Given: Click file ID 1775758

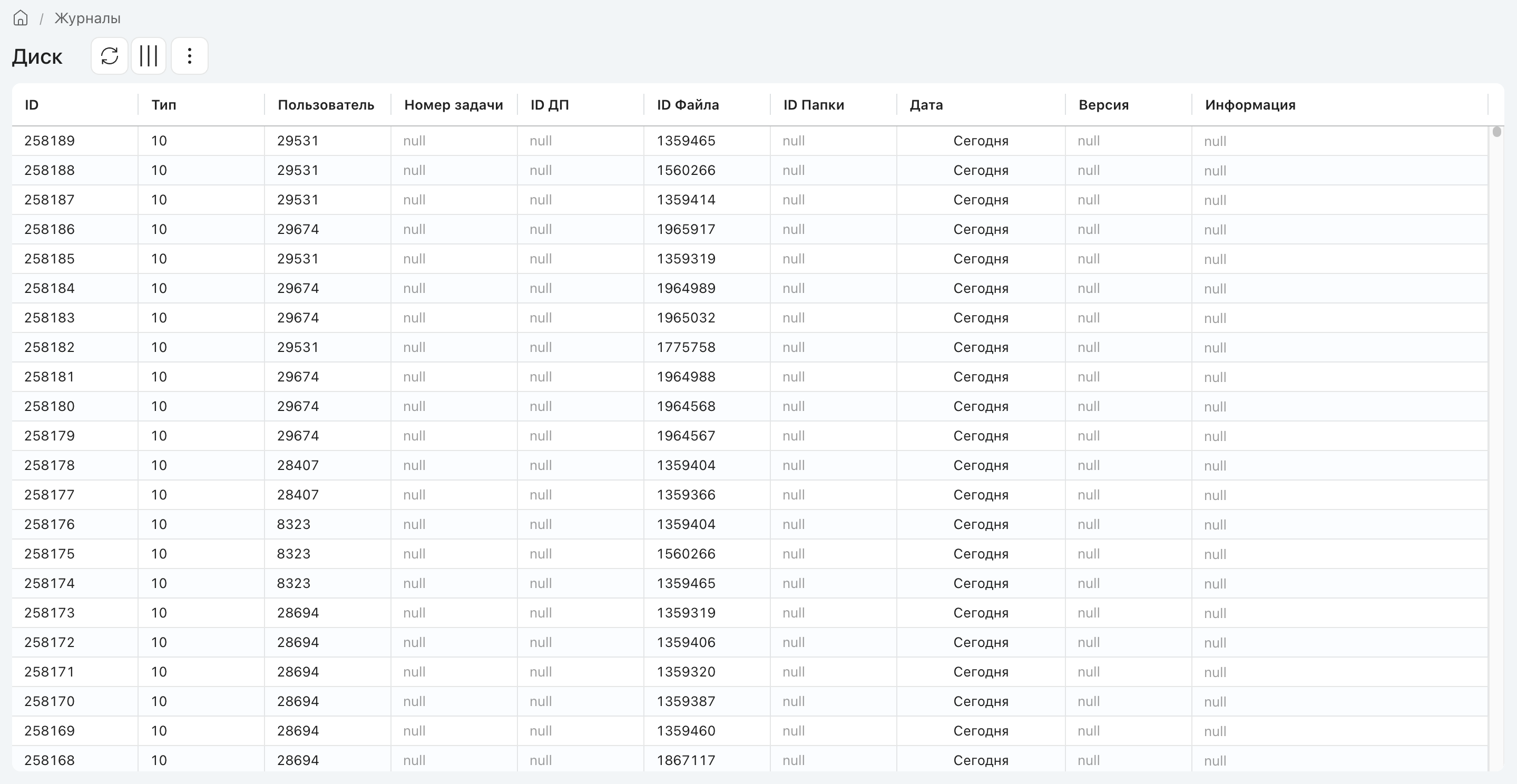Looking at the screenshot, I should pos(686,347).
